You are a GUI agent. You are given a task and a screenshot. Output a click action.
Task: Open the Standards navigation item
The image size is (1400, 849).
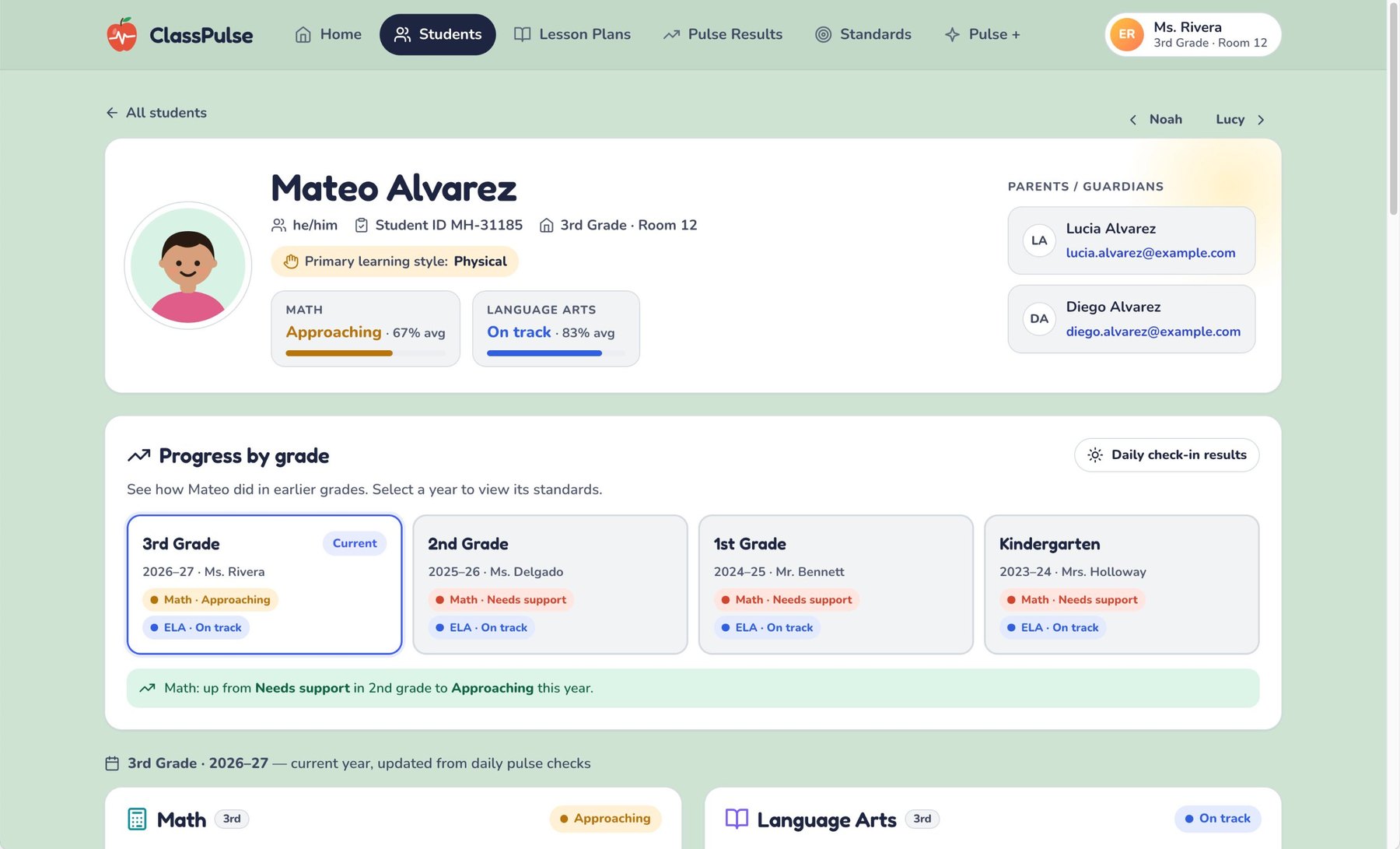pos(863,34)
